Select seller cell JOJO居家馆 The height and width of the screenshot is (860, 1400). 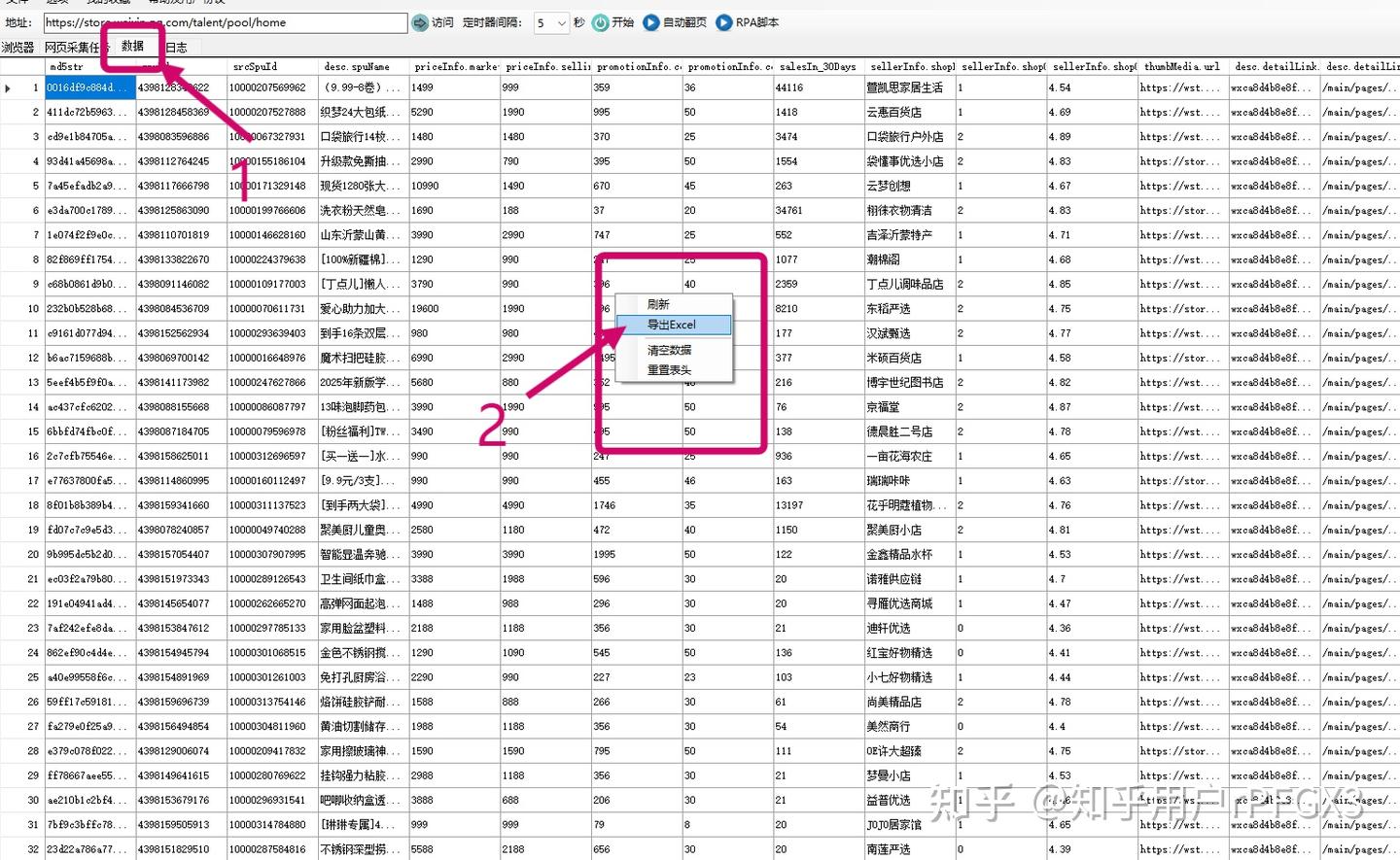point(910,825)
